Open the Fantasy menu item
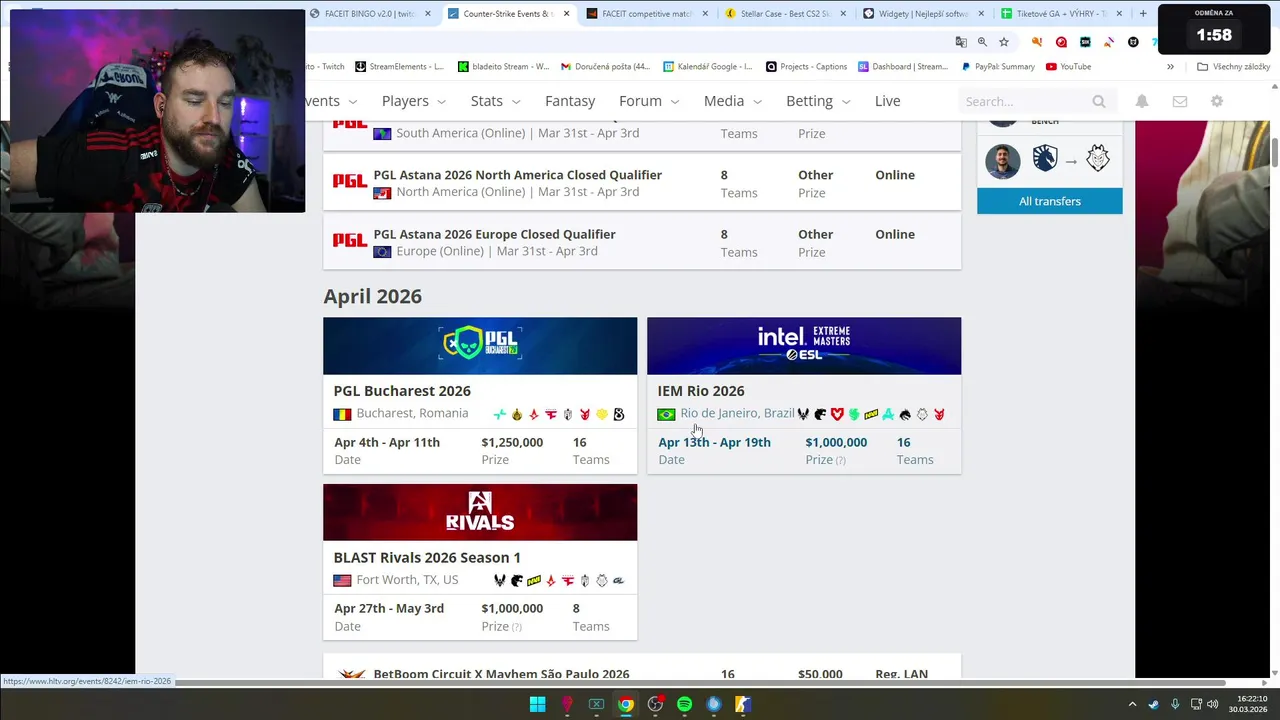 tap(570, 101)
